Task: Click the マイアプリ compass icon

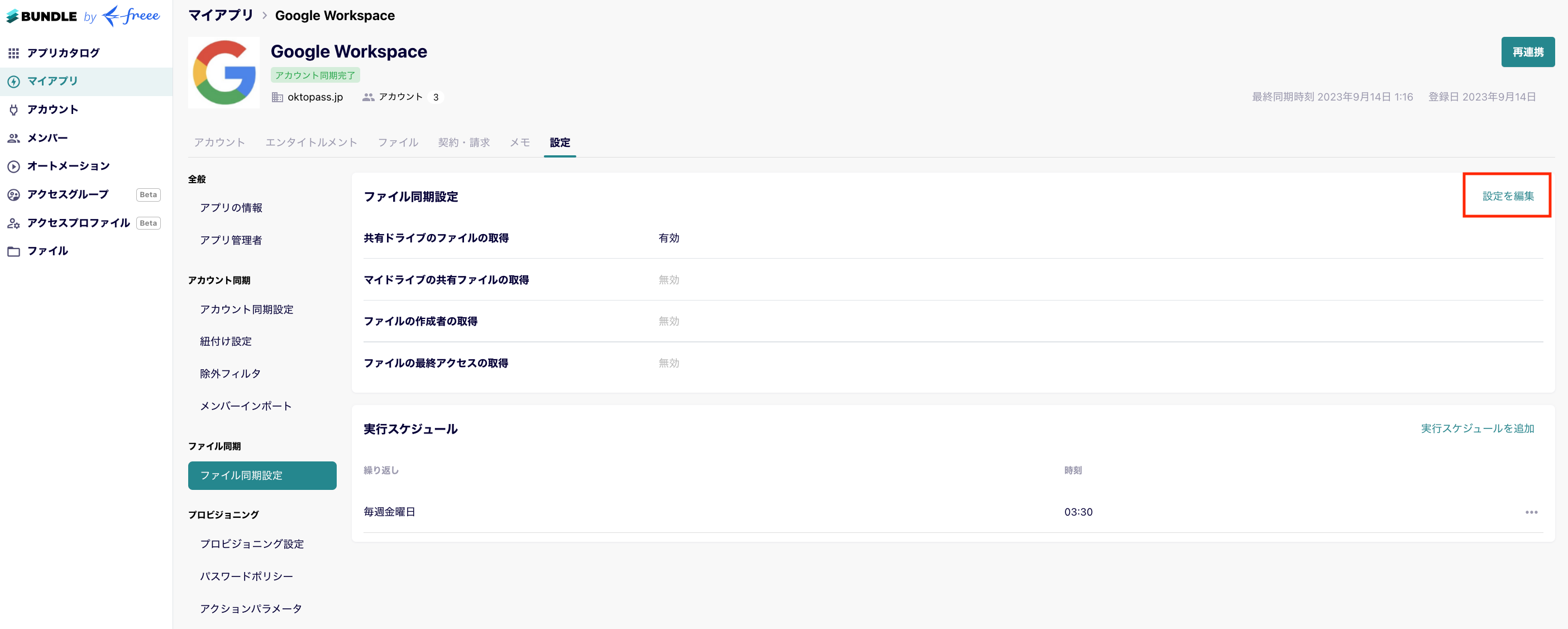Action: click(x=13, y=81)
